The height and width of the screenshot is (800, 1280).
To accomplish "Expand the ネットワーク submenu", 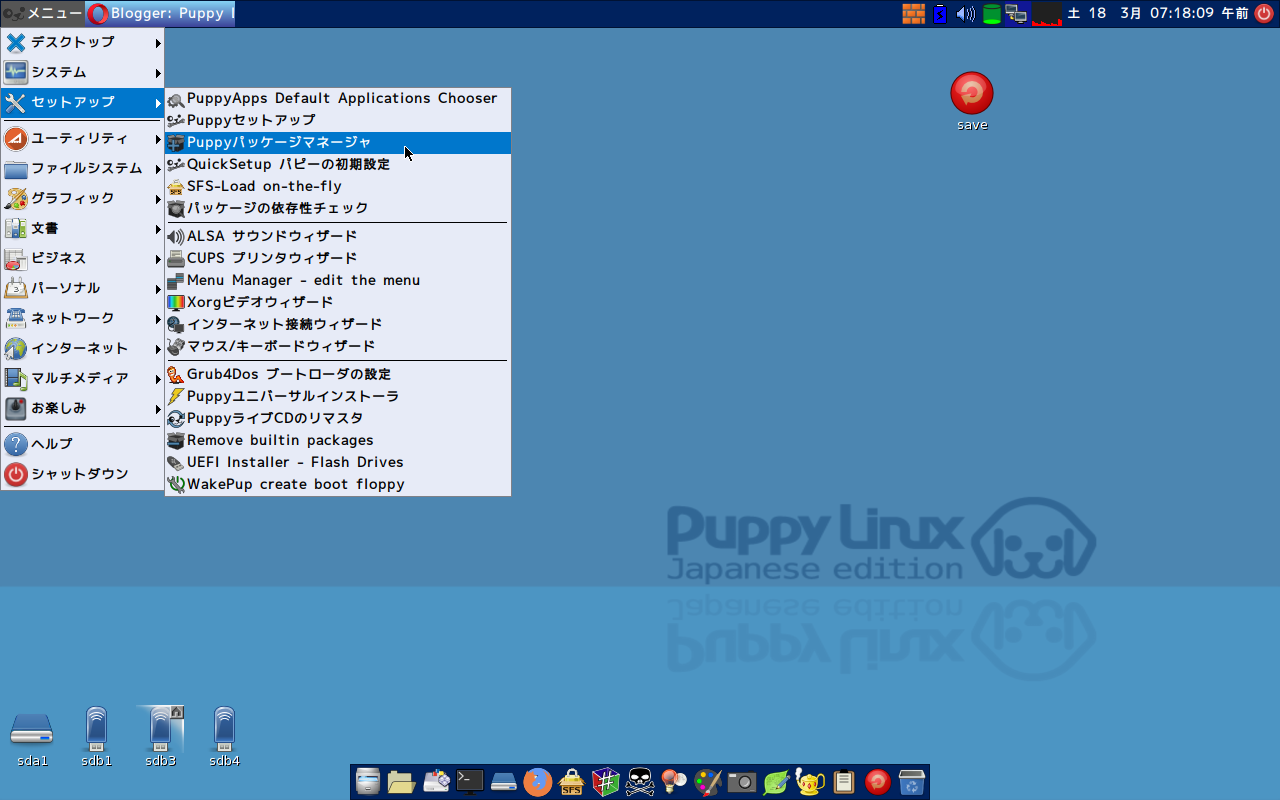I will click(70, 317).
